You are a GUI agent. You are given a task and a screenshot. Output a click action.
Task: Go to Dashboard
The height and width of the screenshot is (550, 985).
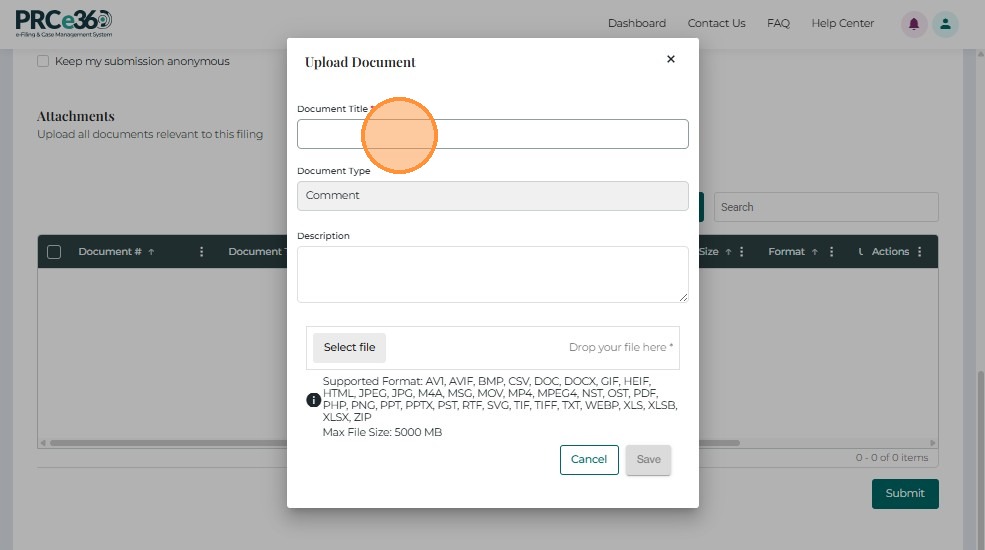[636, 23]
